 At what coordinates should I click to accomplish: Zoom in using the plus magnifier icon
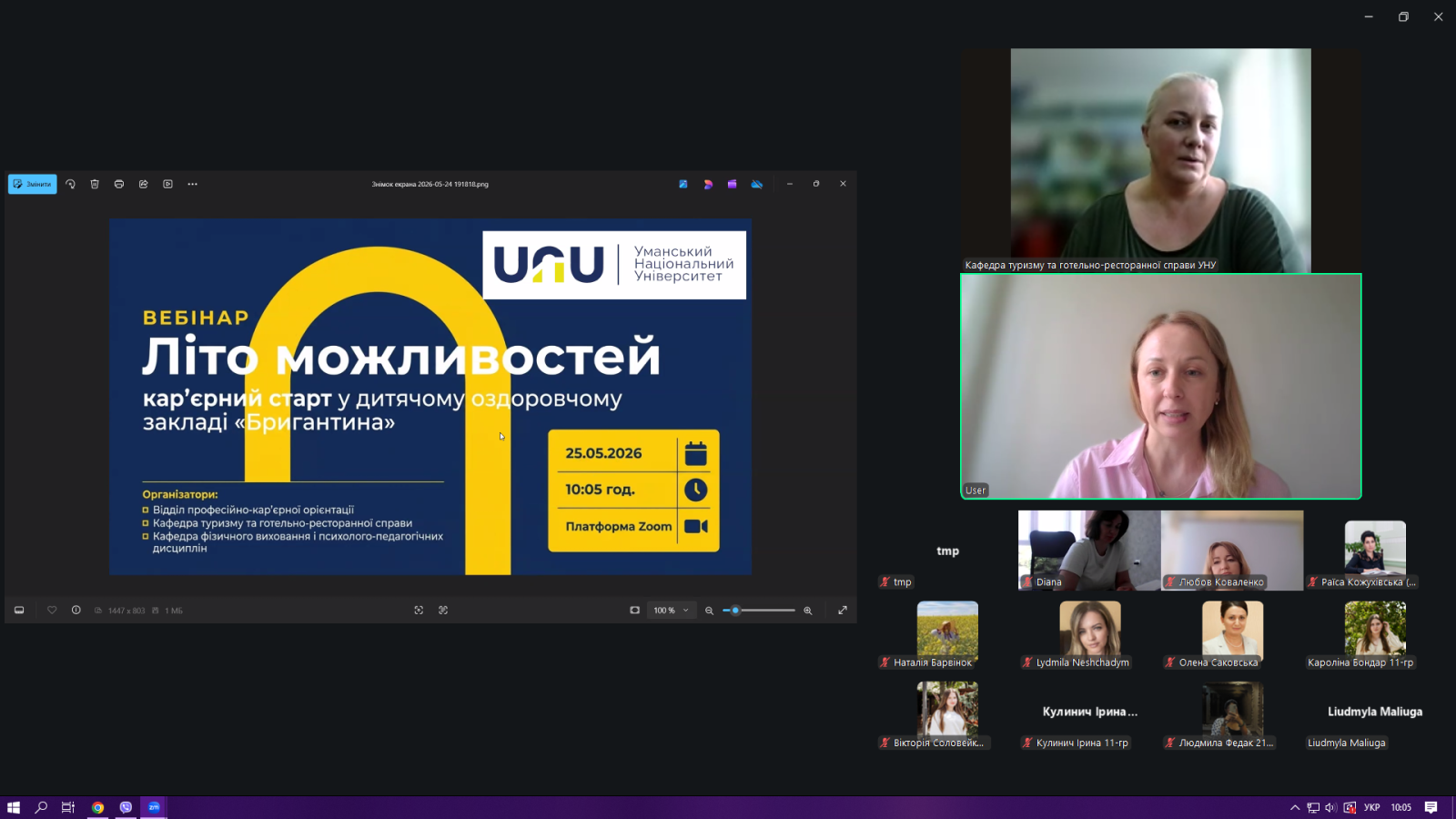pos(807,611)
